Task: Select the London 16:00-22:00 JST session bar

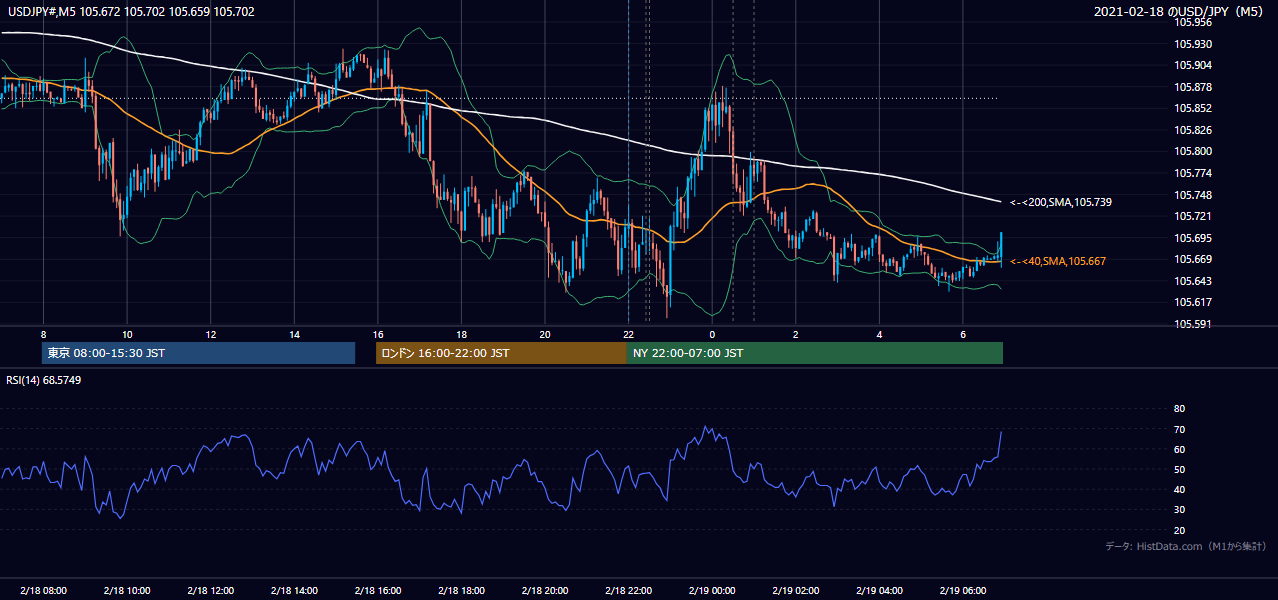Action: coord(501,353)
